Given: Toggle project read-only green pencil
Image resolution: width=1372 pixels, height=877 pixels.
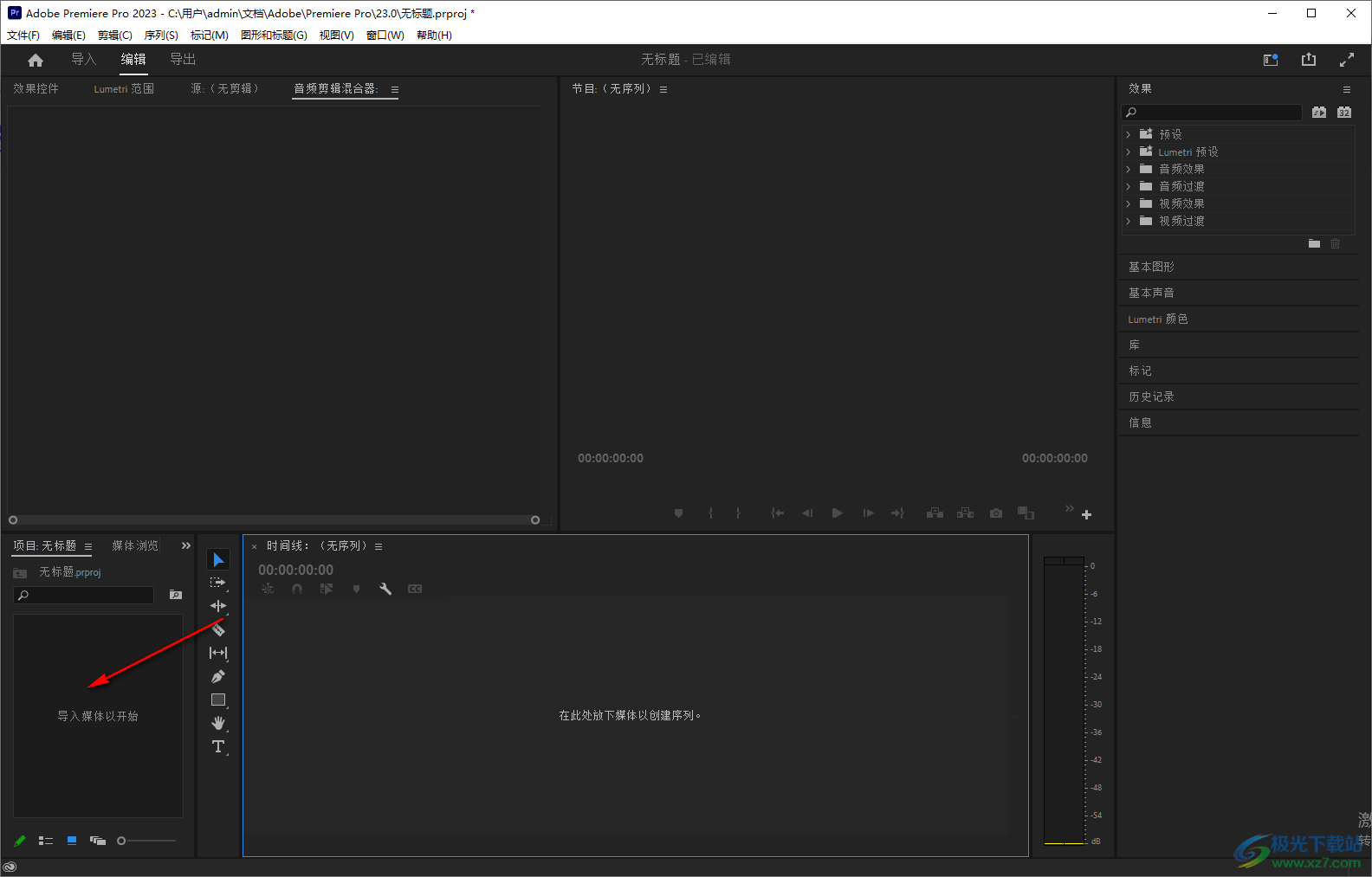Looking at the screenshot, I should pyautogui.click(x=20, y=841).
